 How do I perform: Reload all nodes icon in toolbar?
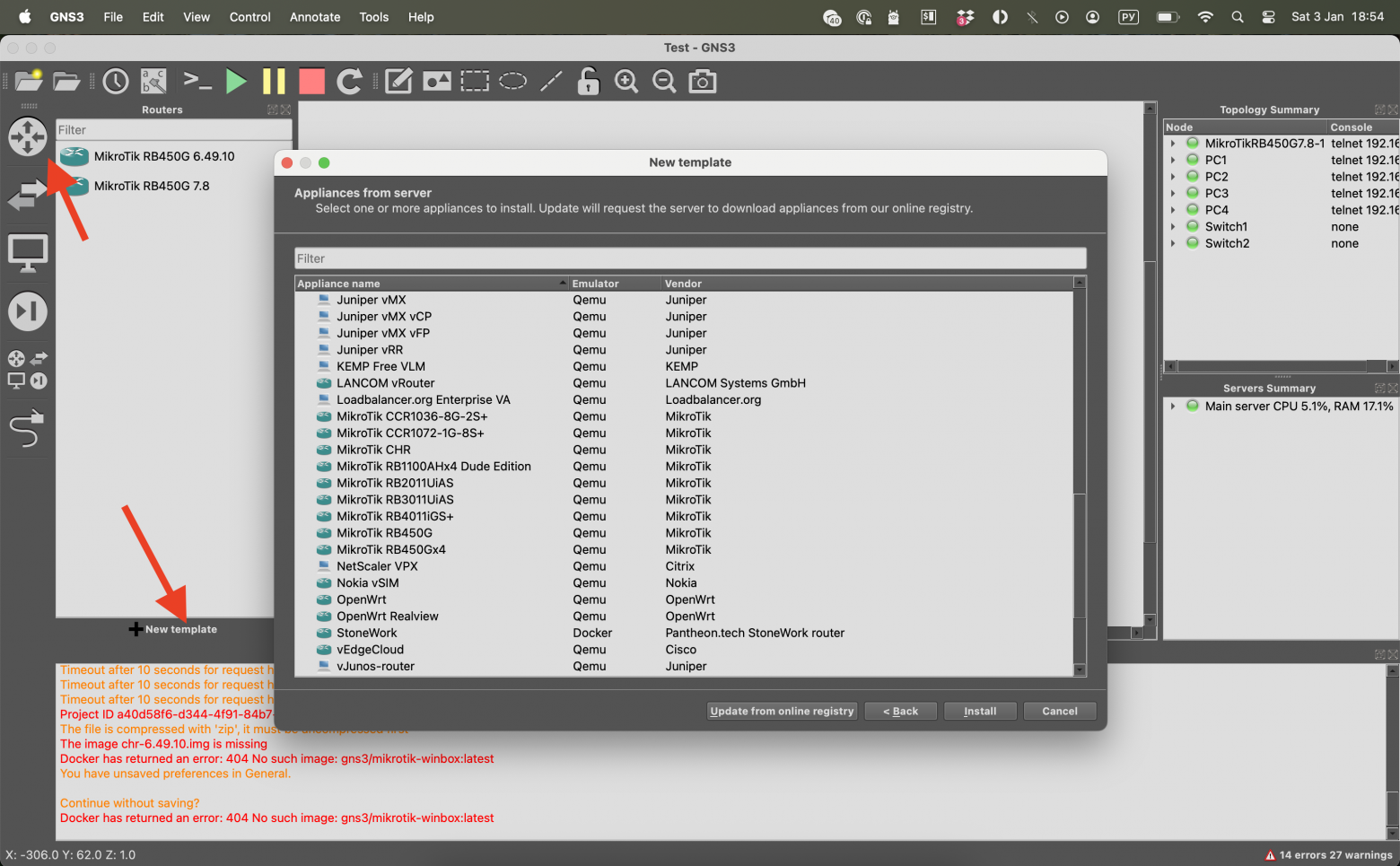click(349, 82)
